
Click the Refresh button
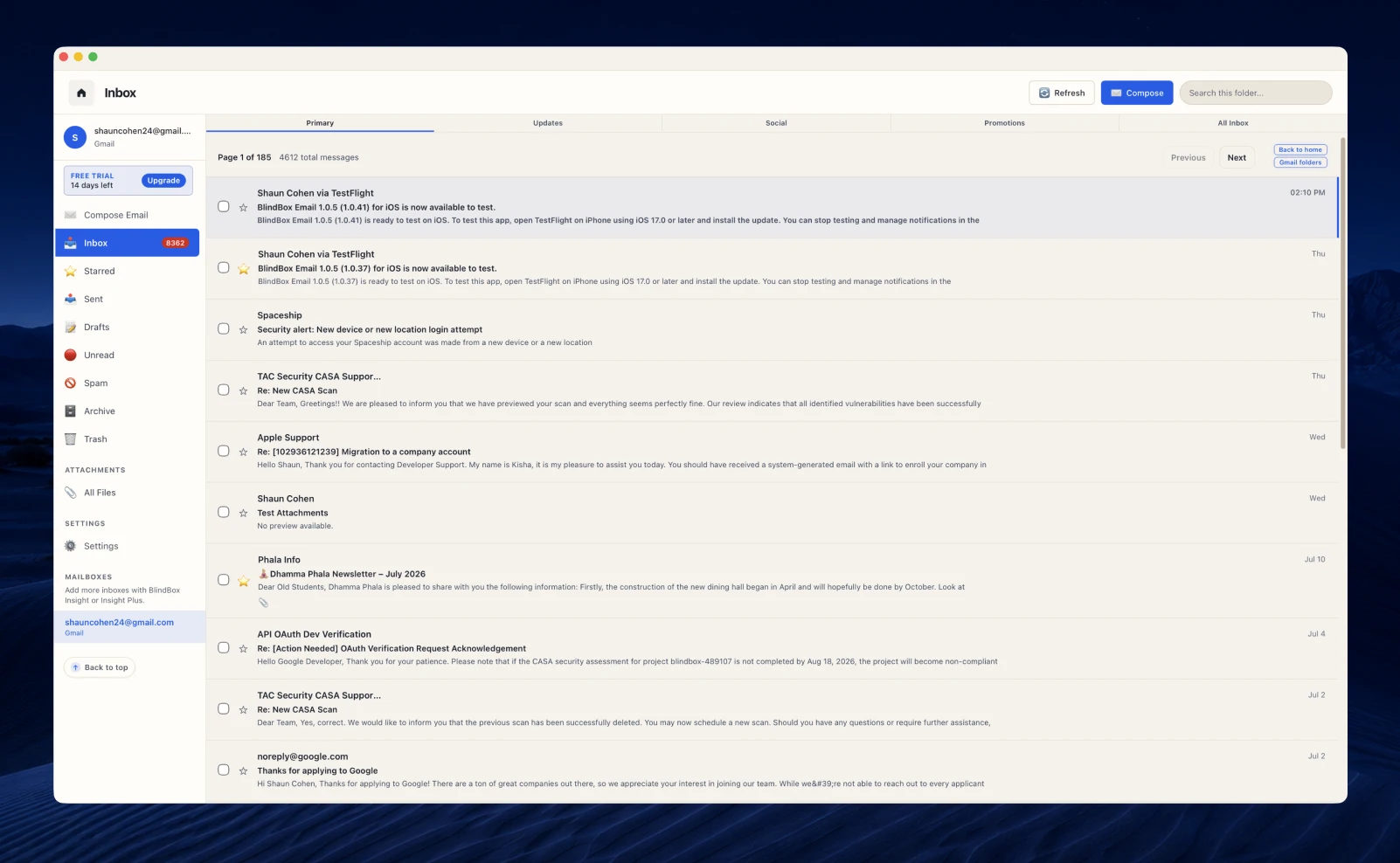click(x=1062, y=93)
